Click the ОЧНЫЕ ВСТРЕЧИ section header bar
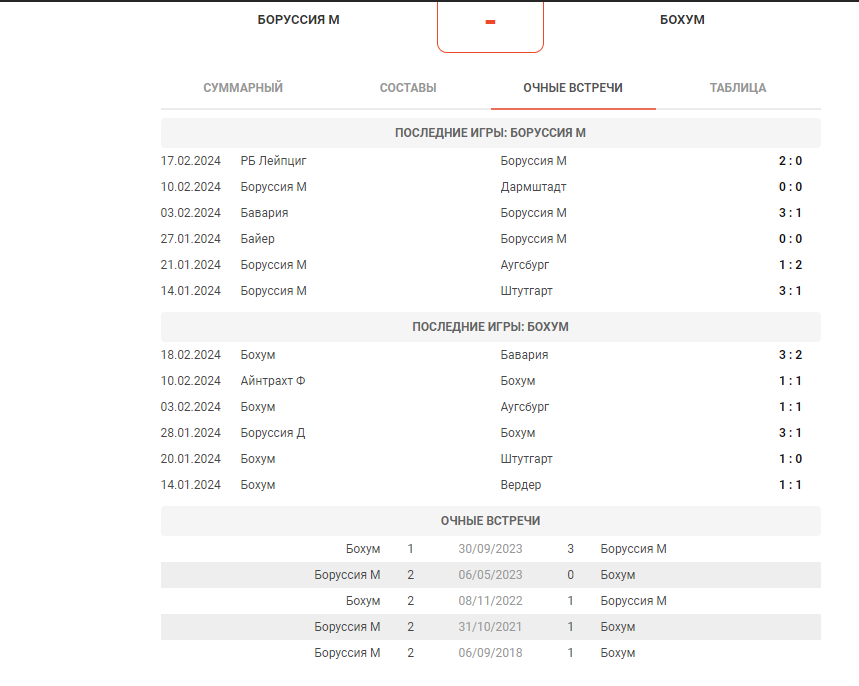Screen dimensions: 859x686 coord(490,521)
